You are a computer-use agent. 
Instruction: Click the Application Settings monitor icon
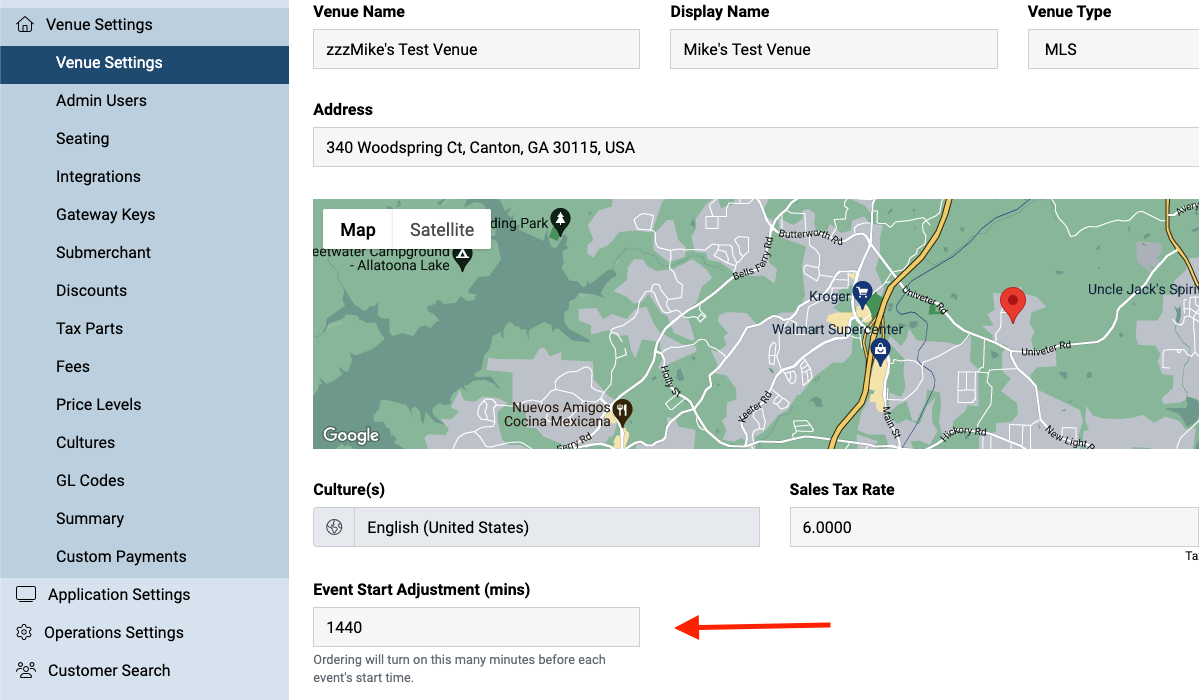(26, 594)
